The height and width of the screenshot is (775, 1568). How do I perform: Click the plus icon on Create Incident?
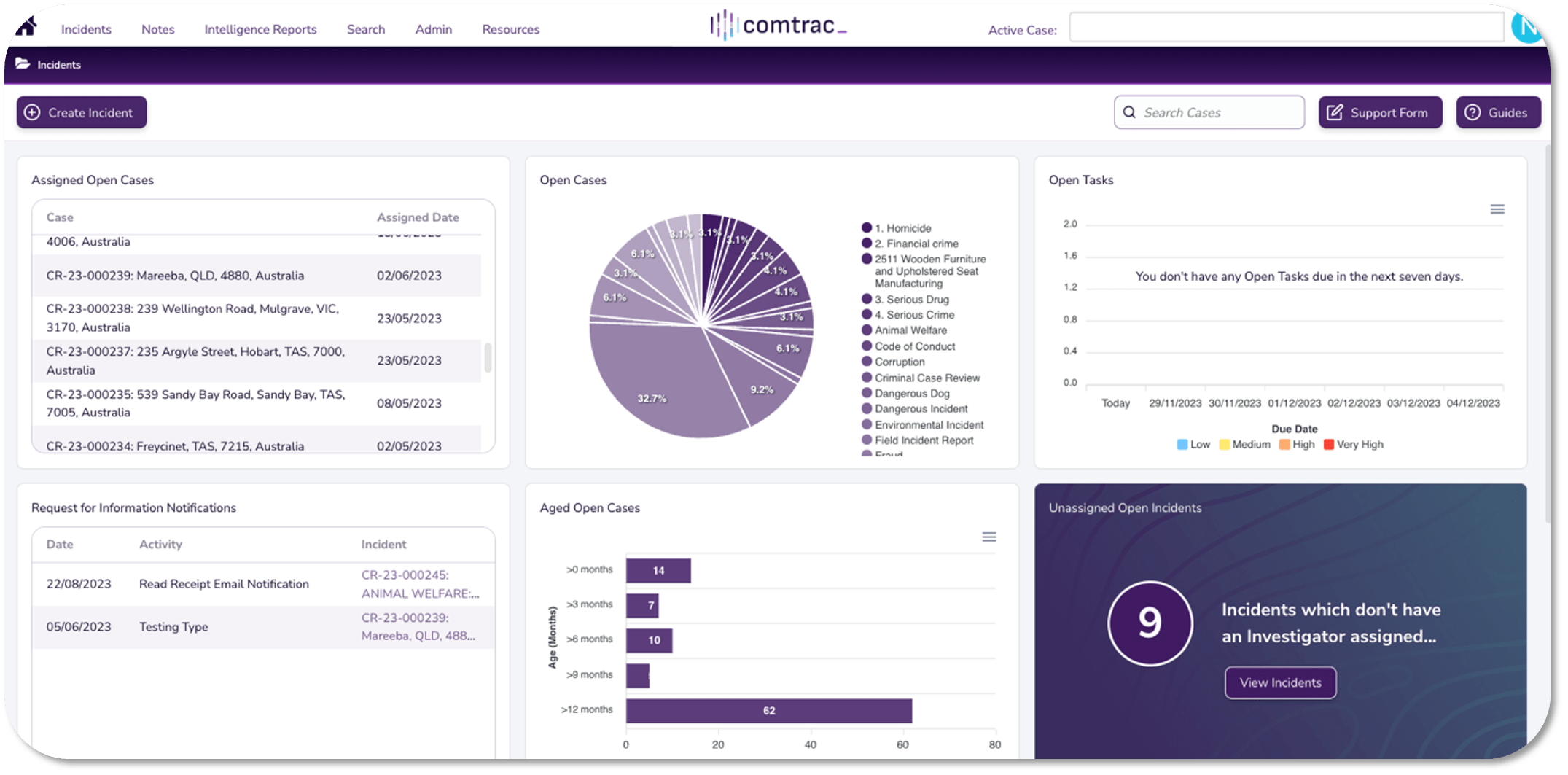(32, 112)
